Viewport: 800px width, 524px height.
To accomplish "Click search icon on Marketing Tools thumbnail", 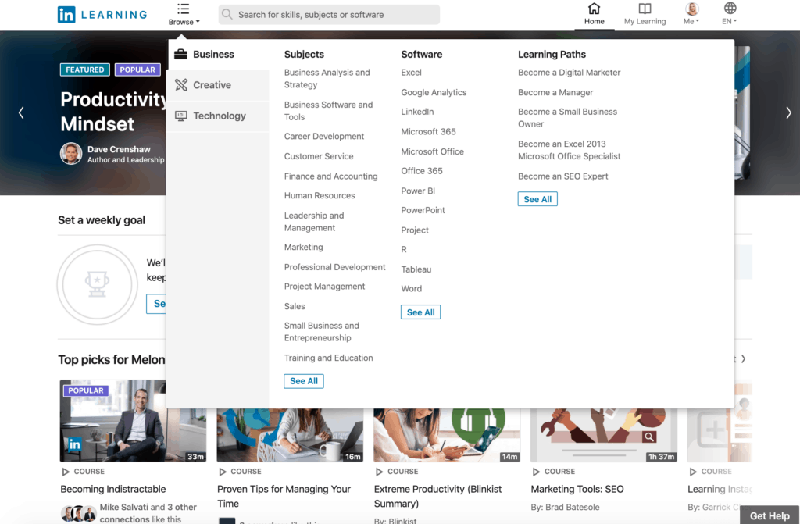I will 648,437.
